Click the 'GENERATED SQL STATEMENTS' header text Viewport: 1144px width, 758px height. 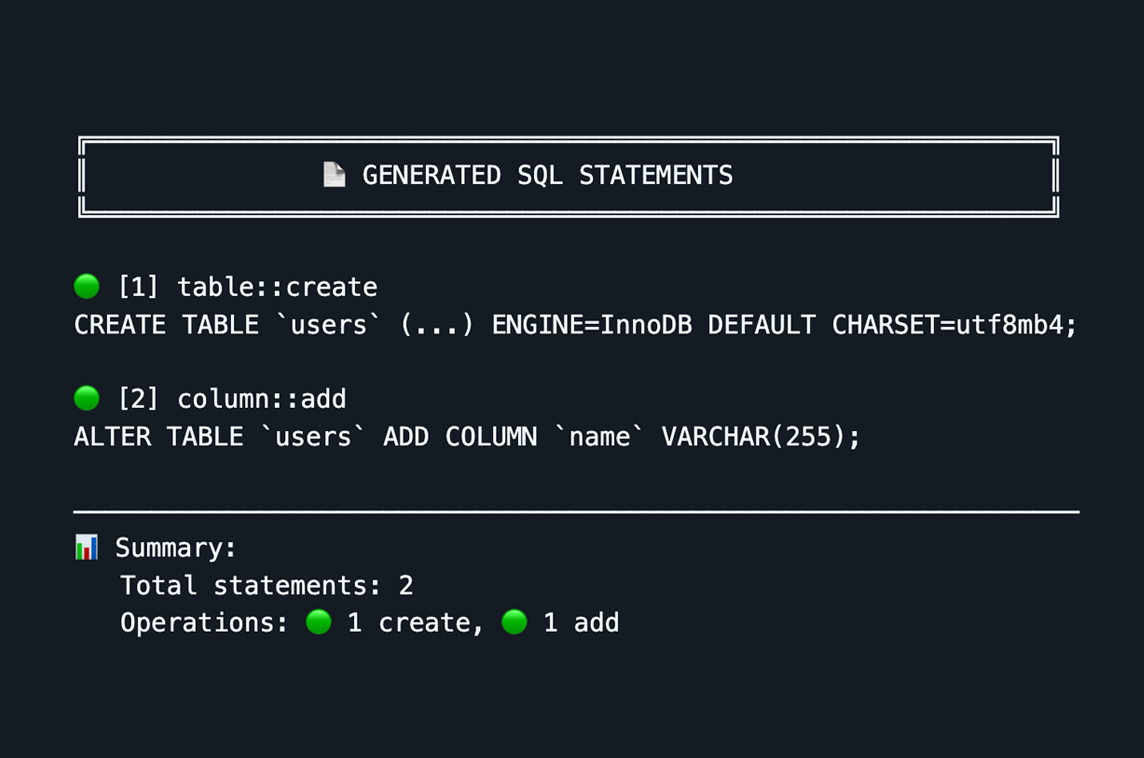pos(547,176)
